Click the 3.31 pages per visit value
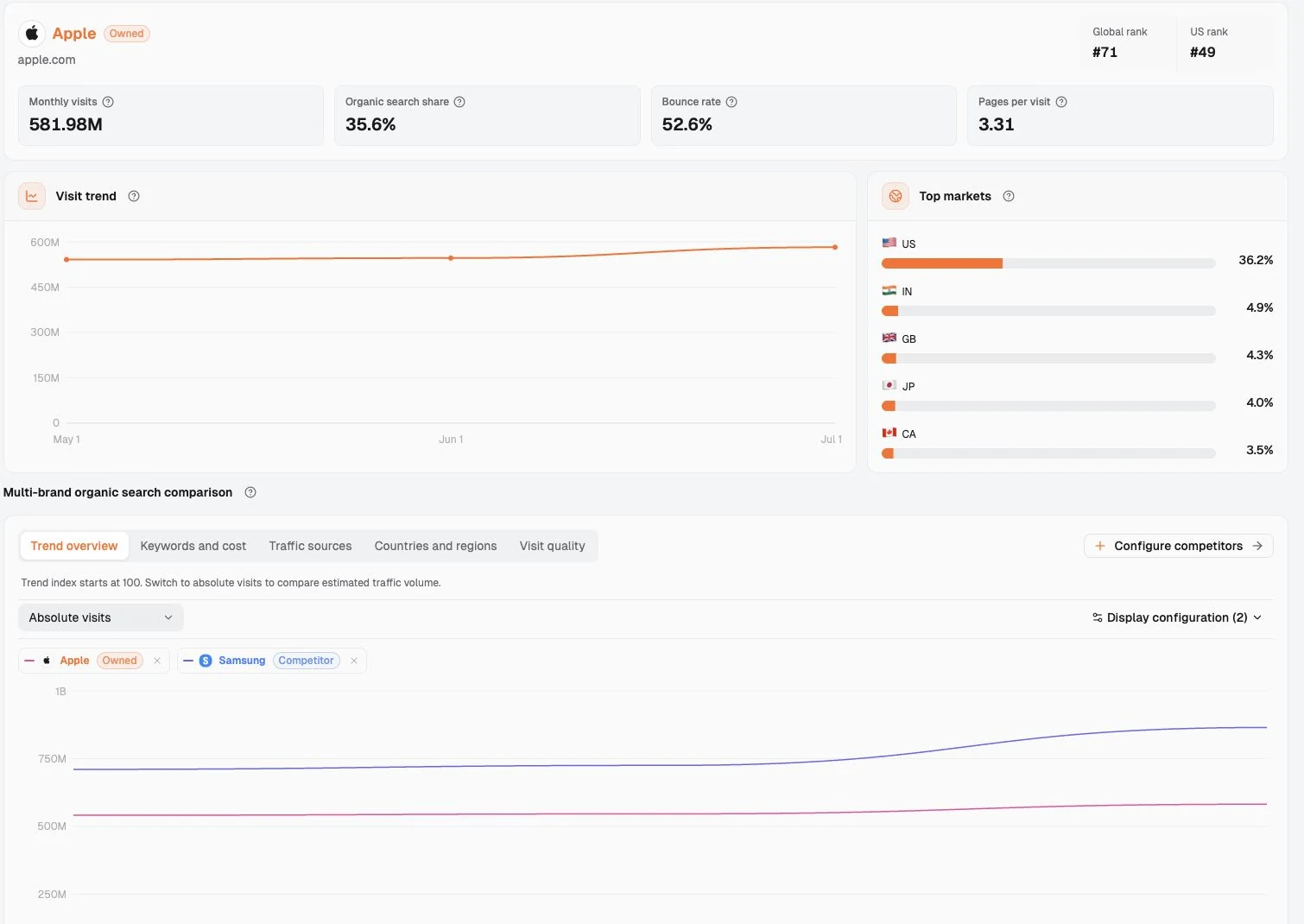 point(996,124)
